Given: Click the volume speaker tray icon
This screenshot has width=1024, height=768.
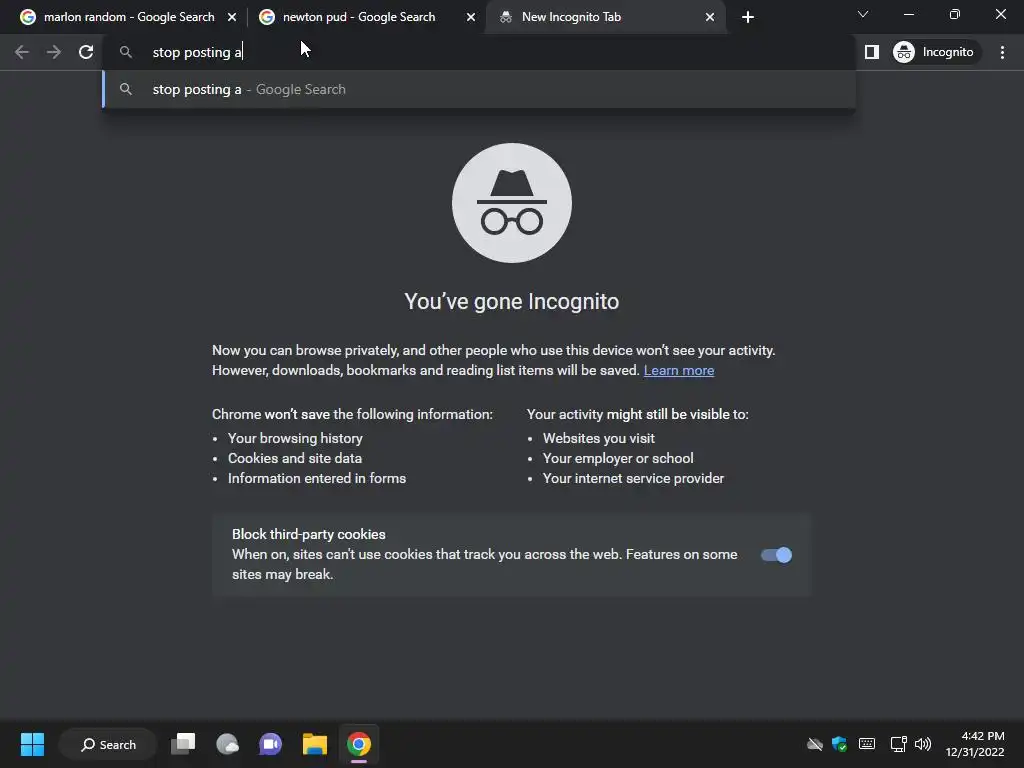Looking at the screenshot, I should [922, 744].
